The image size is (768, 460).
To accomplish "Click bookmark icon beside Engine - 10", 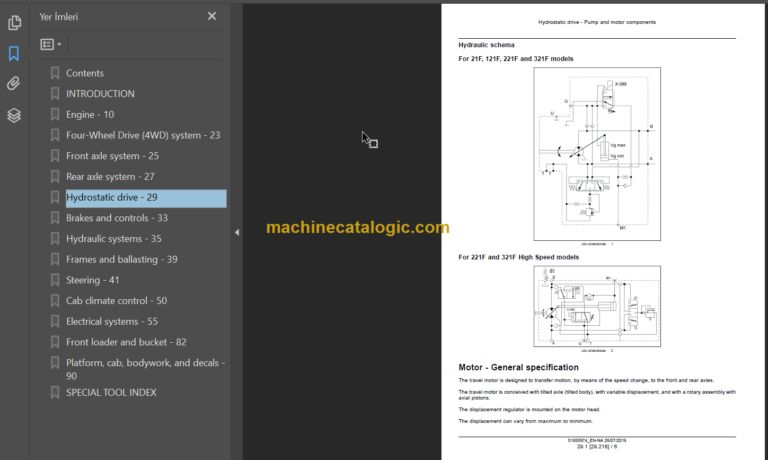I will (x=55, y=115).
